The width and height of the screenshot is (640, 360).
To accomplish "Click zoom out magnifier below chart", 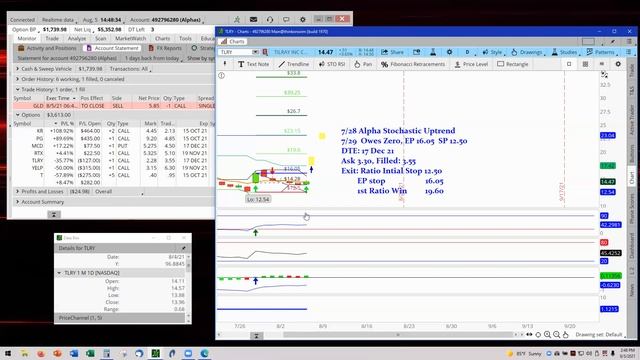I will (557, 335).
